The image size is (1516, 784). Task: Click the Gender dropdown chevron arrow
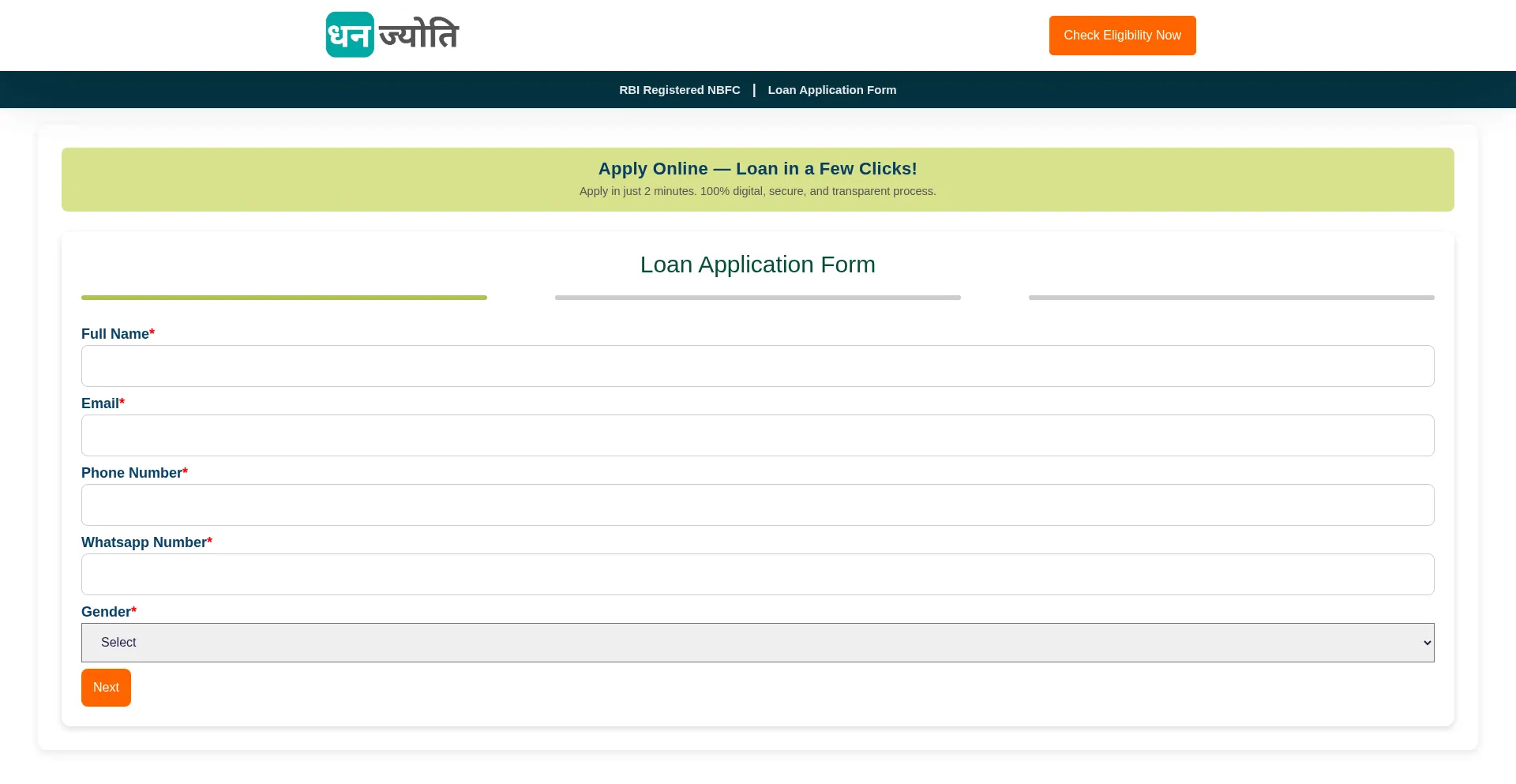click(1427, 643)
